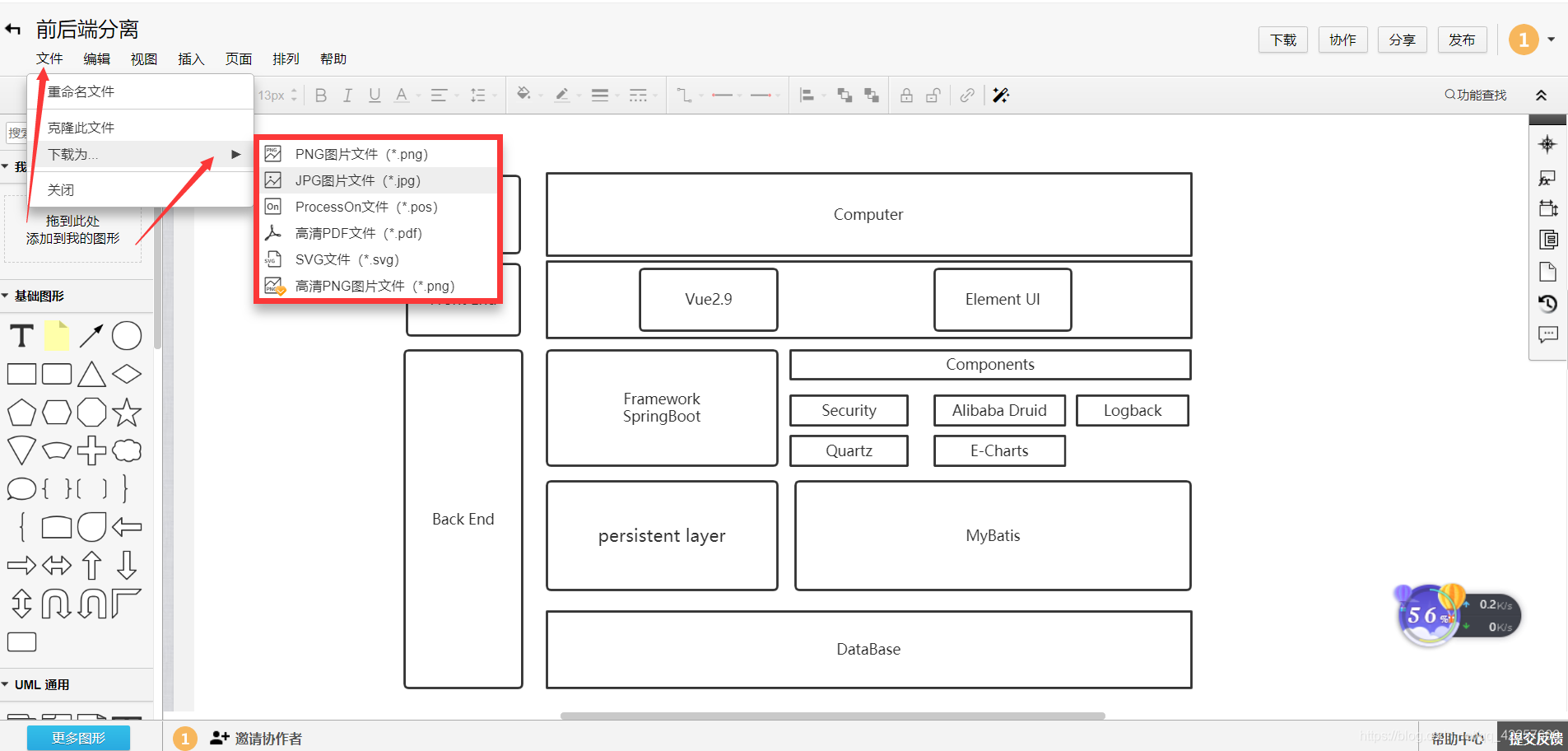Click the 分享 button
The image size is (1568, 751).
pyautogui.click(x=1402, y=40)
